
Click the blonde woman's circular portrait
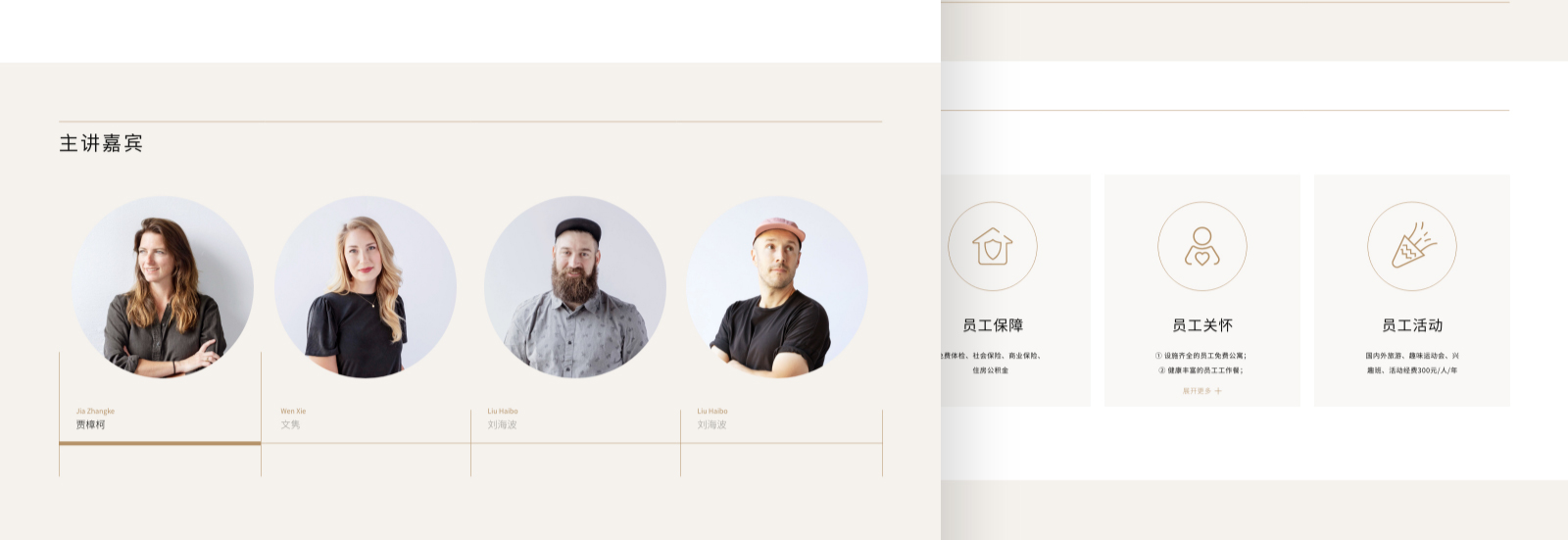366,287
